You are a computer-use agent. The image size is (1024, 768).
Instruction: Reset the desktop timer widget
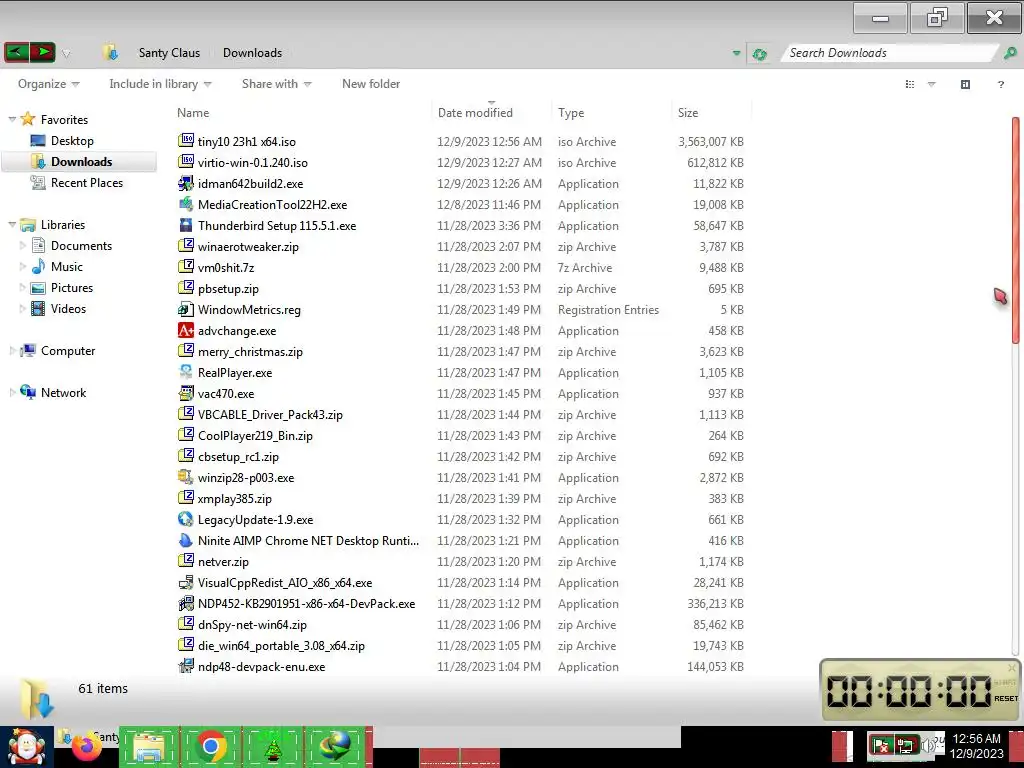click(1006, 698)
